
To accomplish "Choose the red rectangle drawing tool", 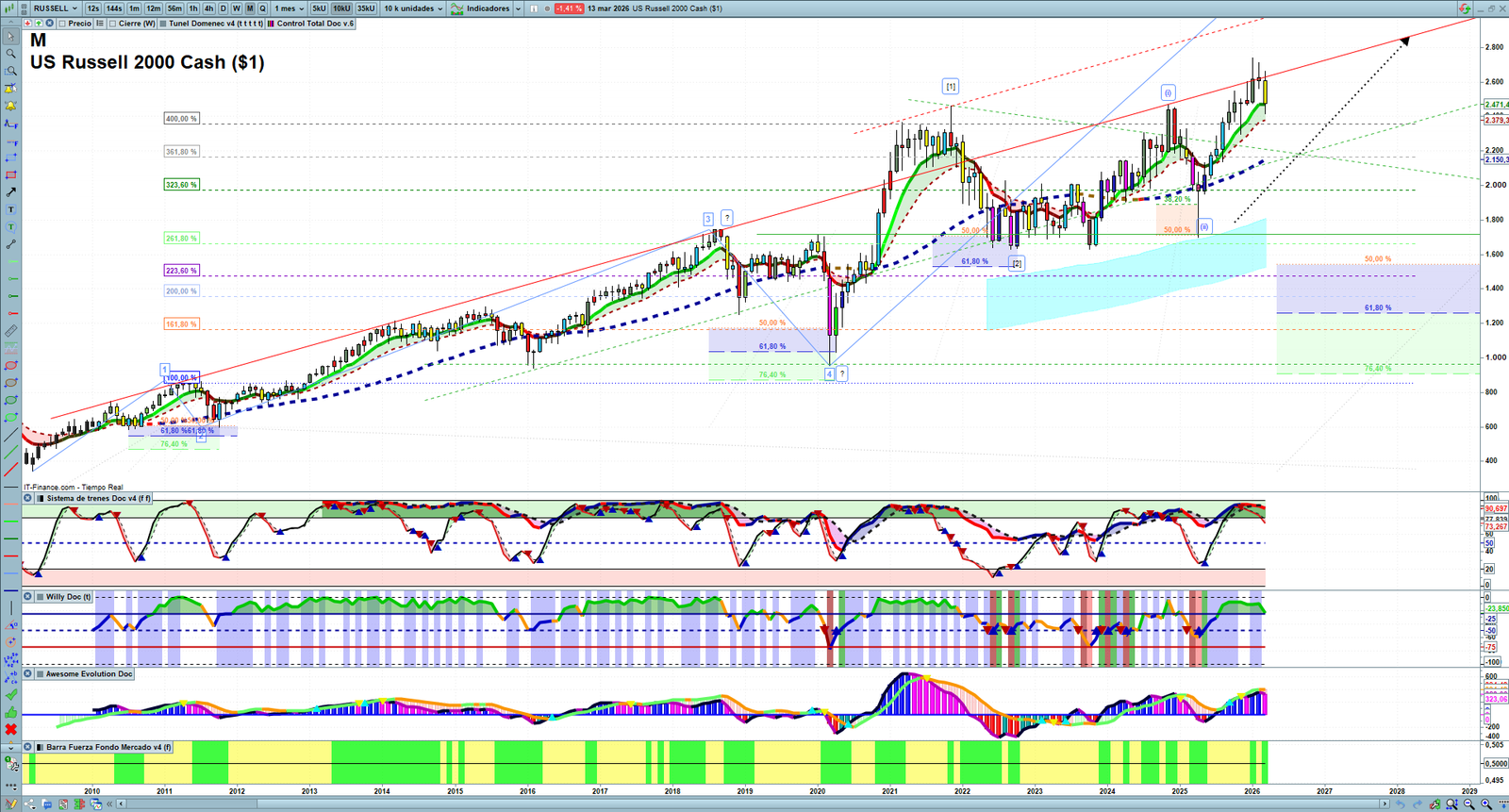I will pyautogui.click(x=10, y=175).
